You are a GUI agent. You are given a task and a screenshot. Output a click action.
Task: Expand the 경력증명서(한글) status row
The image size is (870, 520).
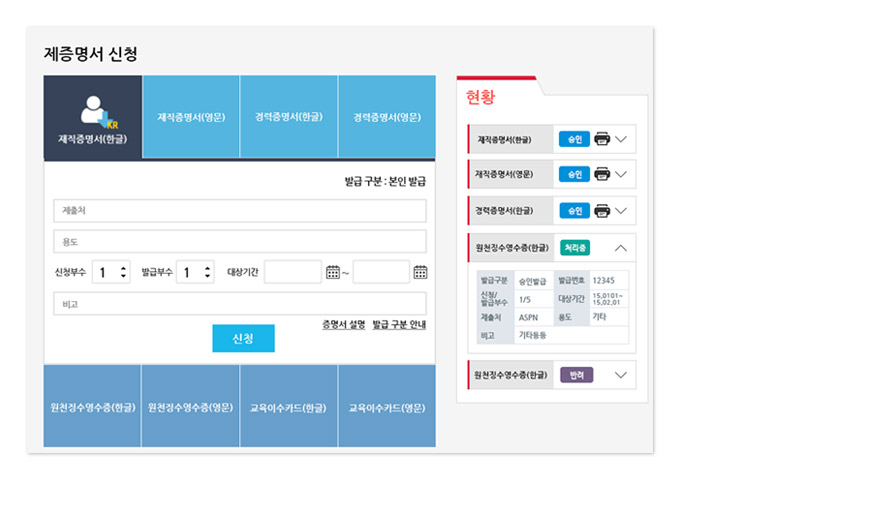coord(622,211)
